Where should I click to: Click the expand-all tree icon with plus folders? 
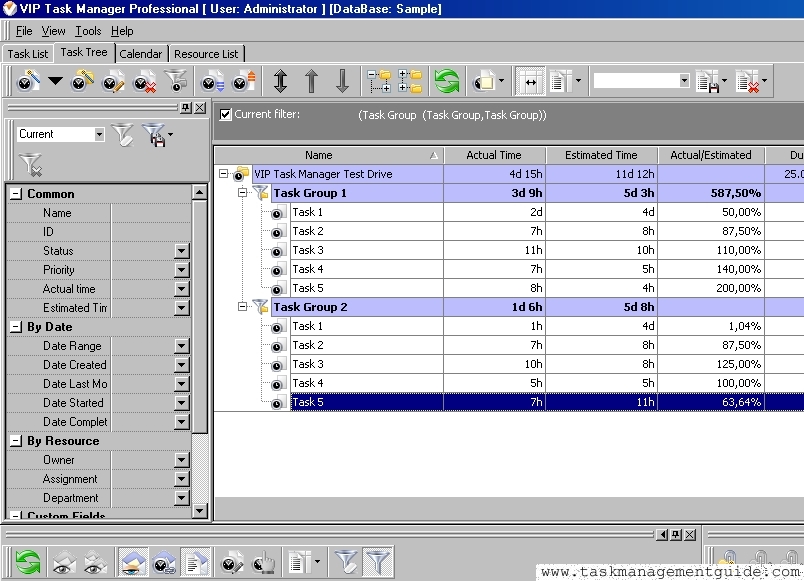410,81
